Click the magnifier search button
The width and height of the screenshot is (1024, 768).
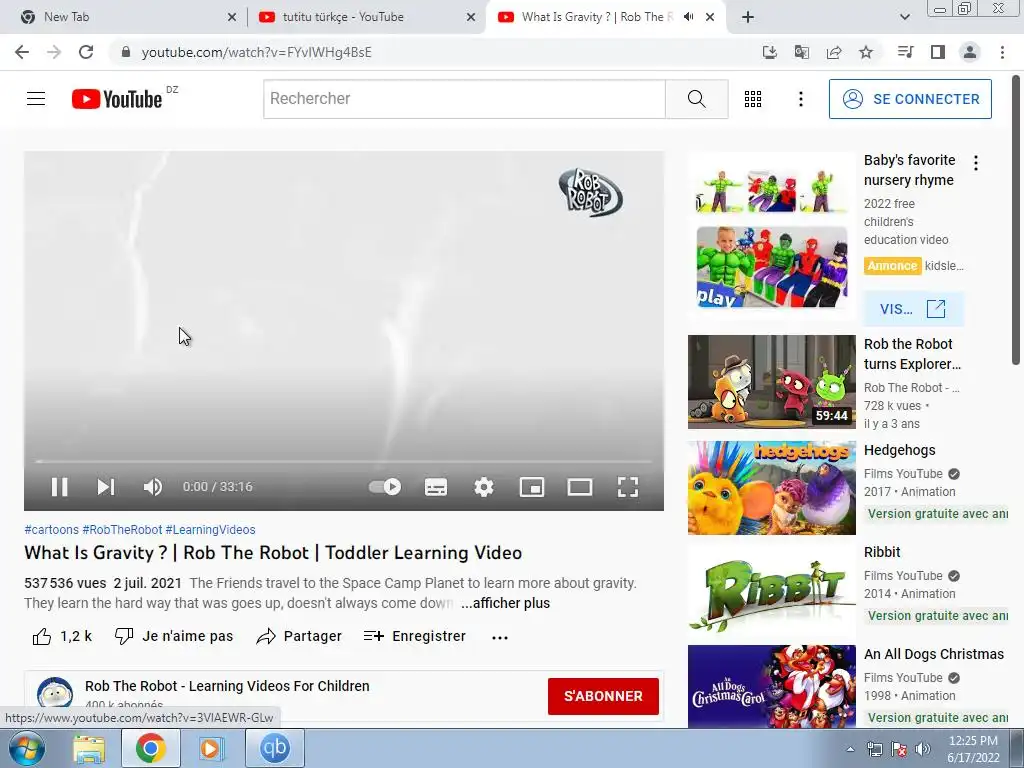697,99
